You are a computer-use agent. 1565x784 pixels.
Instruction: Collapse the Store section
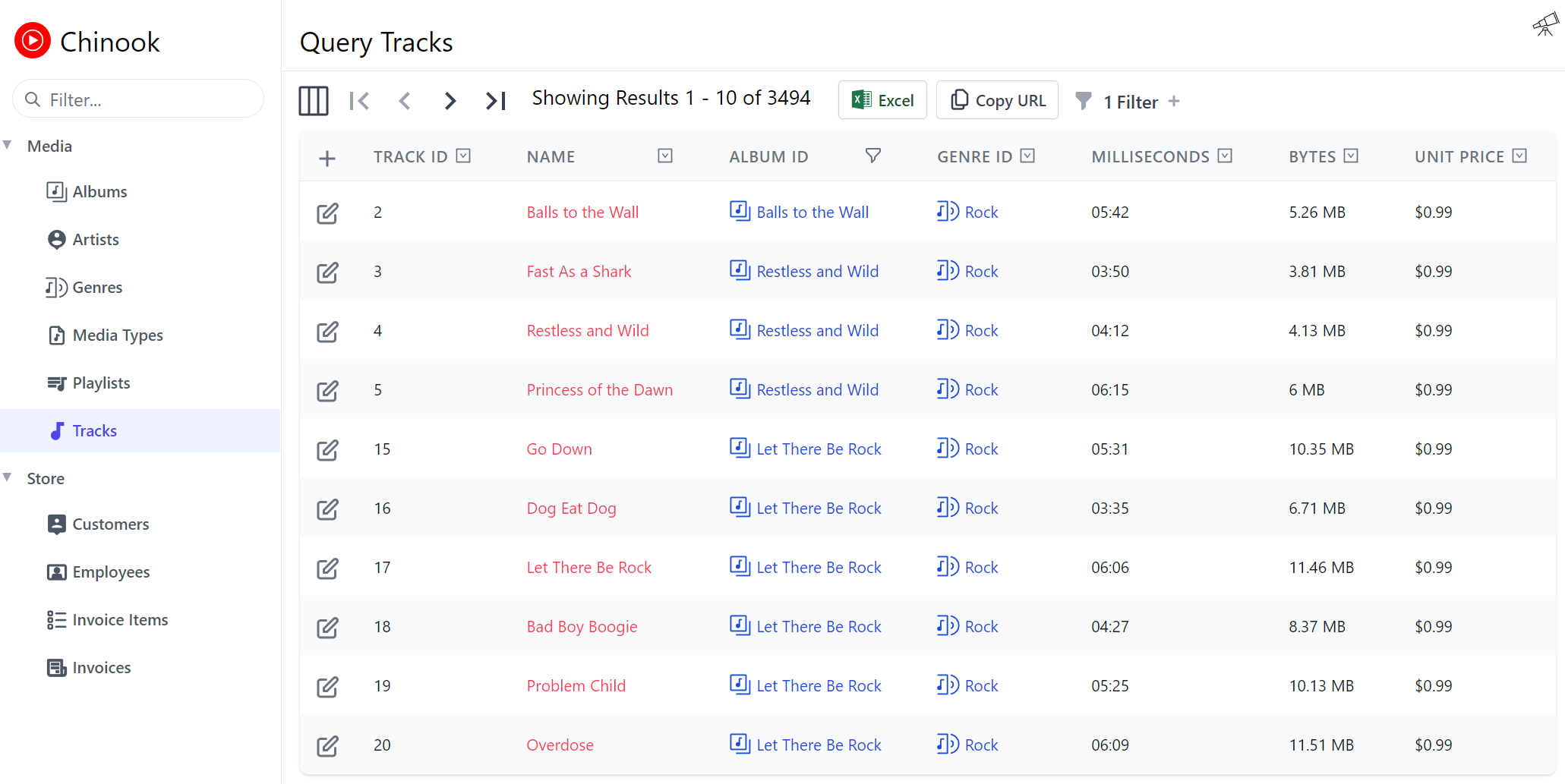pyautogui.click(x=8, y=477)
